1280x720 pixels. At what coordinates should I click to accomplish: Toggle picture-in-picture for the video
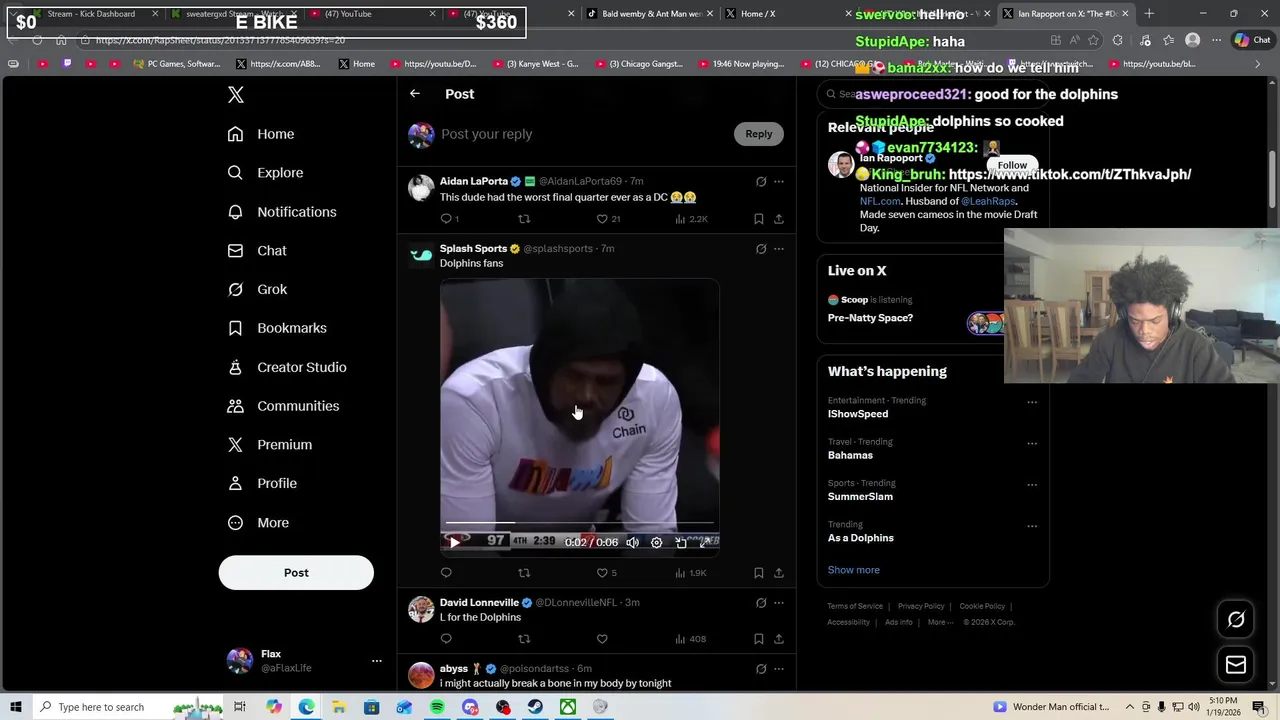click(x=681, y=542)
